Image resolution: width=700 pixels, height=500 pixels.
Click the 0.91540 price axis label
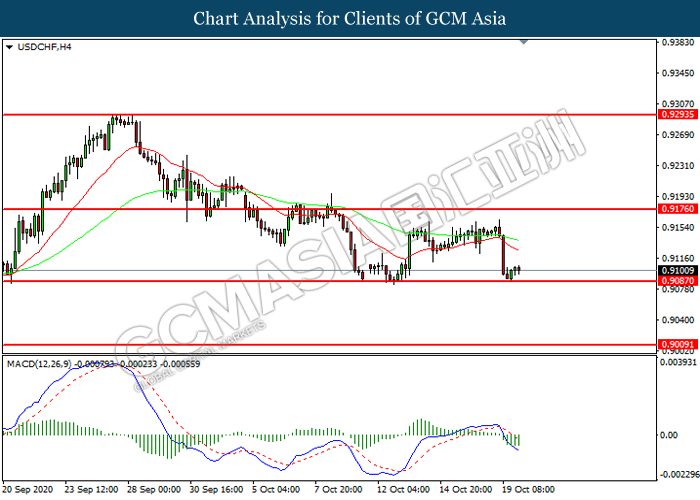[x=678, y=228]
